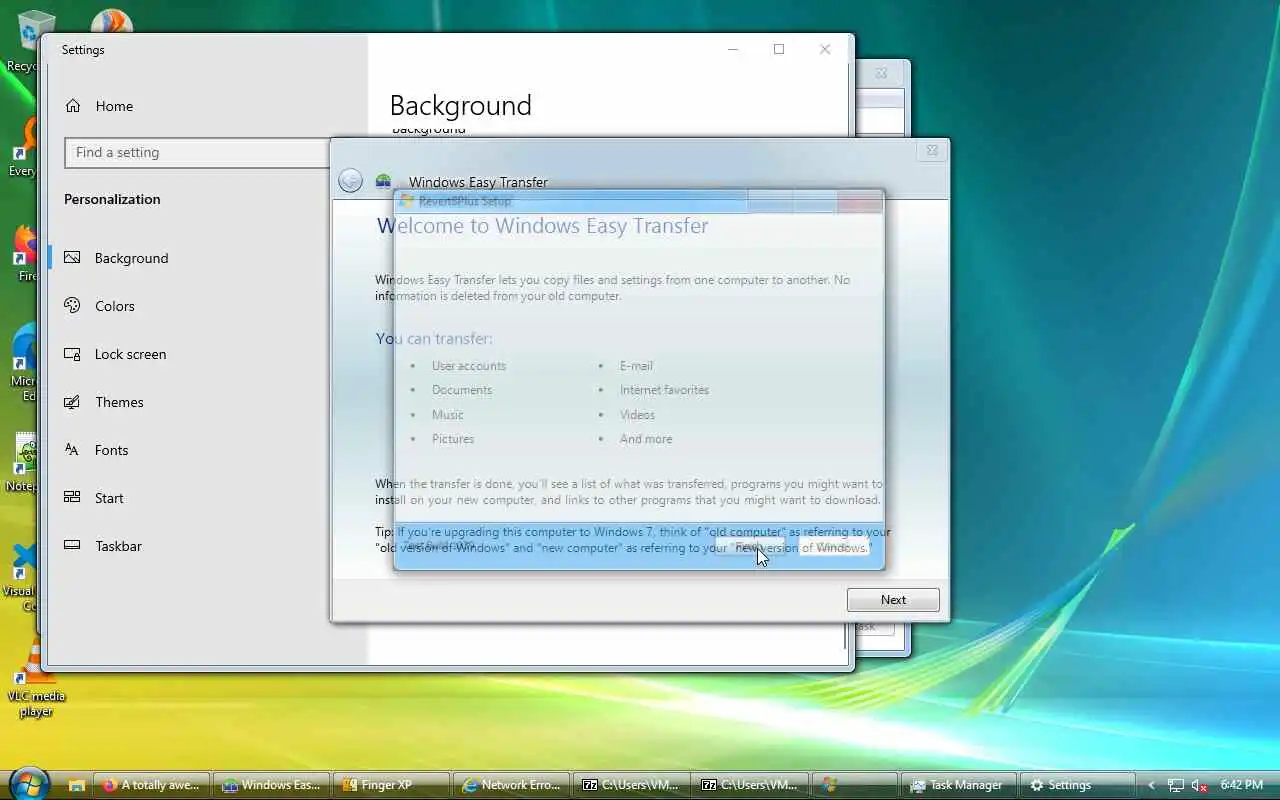
Task: Select Background in Personalization sidebar
Action: [x=131, y=258]
